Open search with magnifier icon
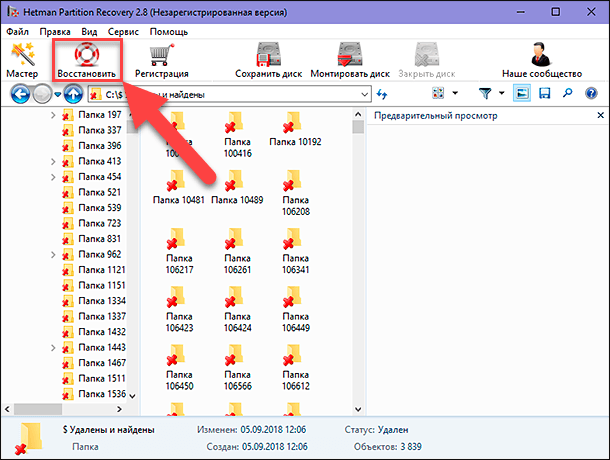 coord(568,93)
